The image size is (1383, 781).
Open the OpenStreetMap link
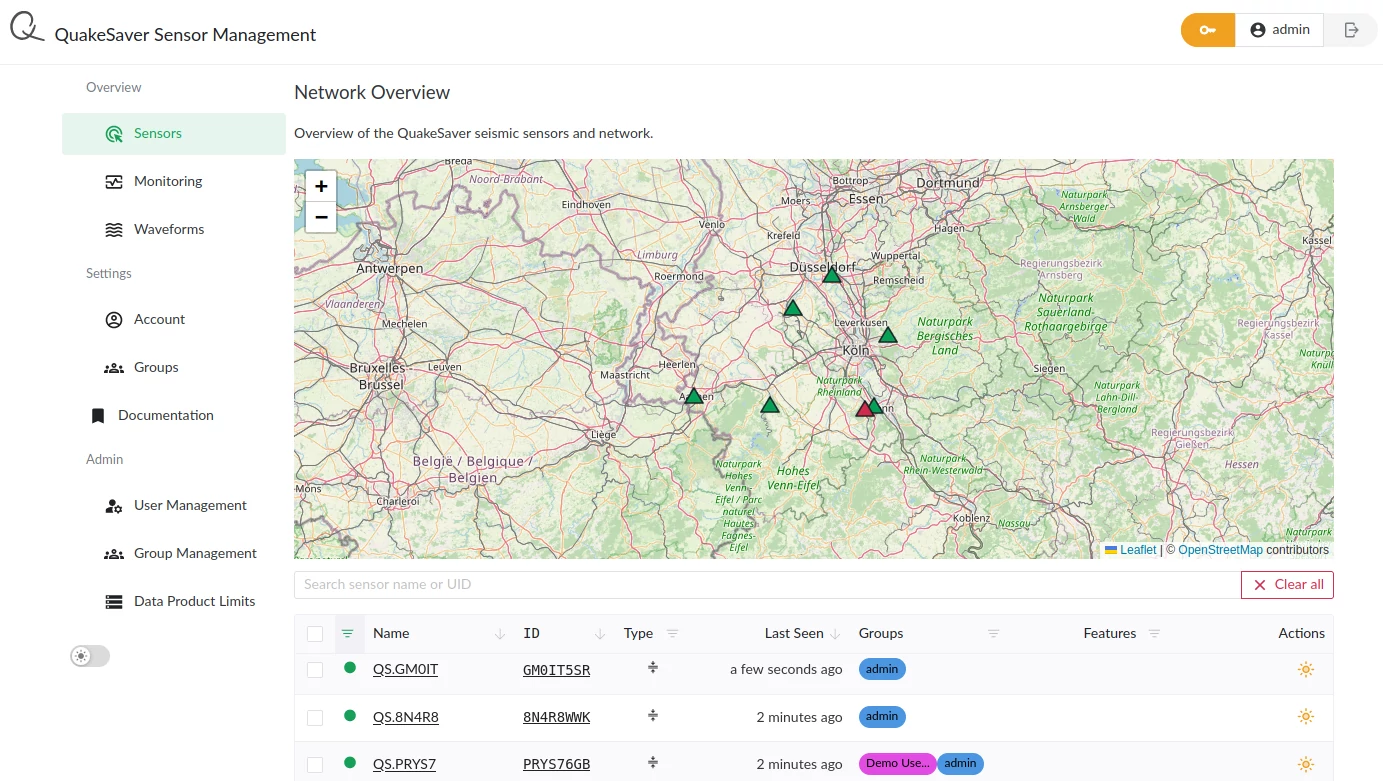coord(1220,550)
